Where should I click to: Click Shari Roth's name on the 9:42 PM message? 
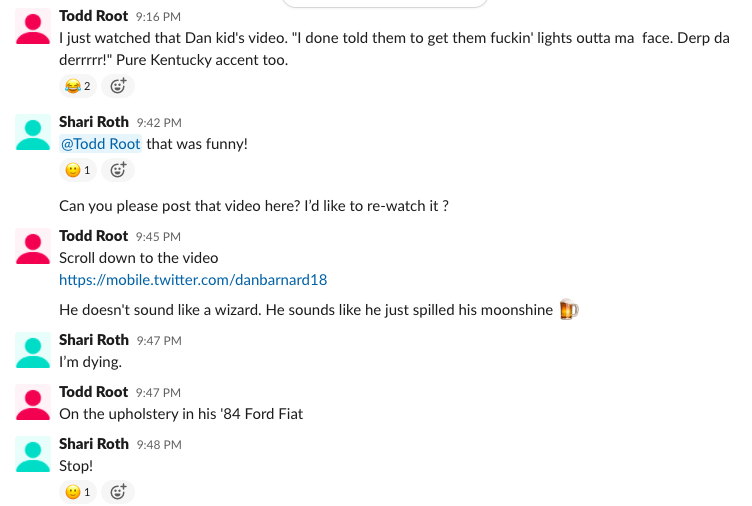click(94, 122)
